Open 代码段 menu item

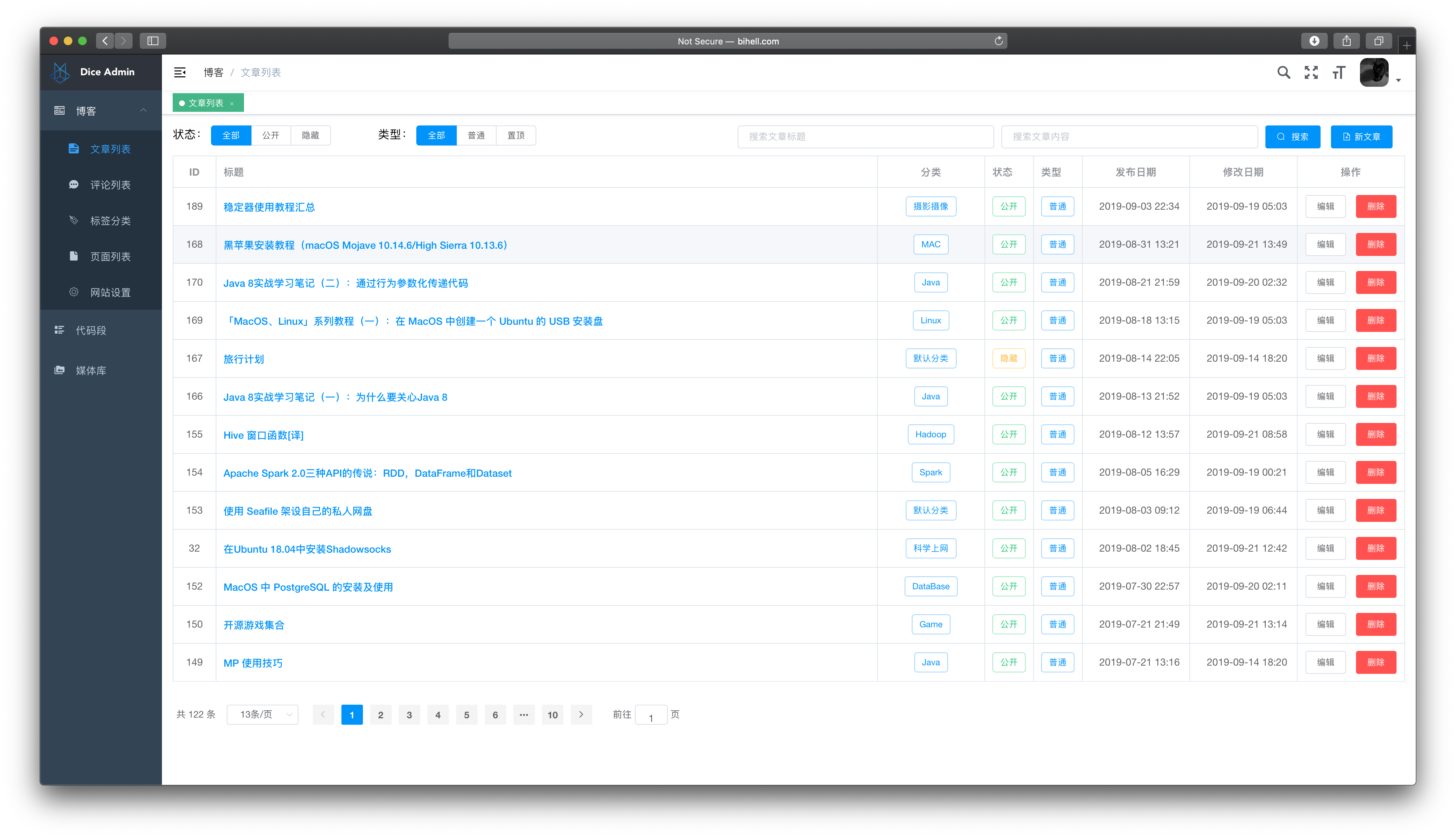(x=91, y=330)
